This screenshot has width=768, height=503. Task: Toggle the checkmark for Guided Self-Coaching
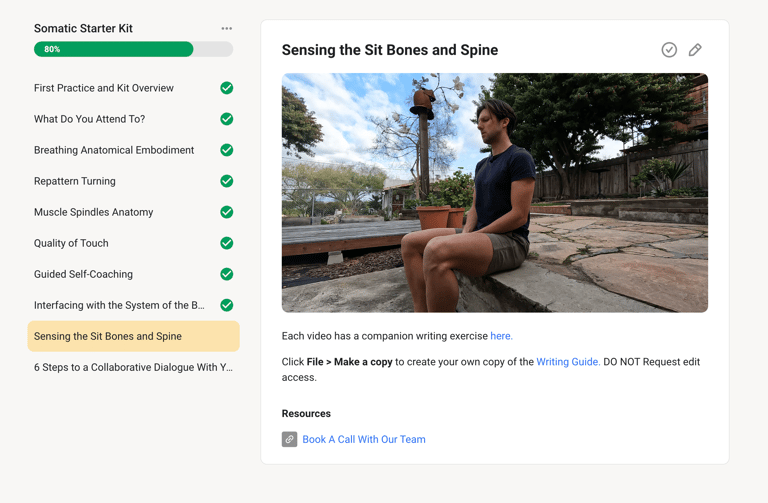tap(226, 274)
